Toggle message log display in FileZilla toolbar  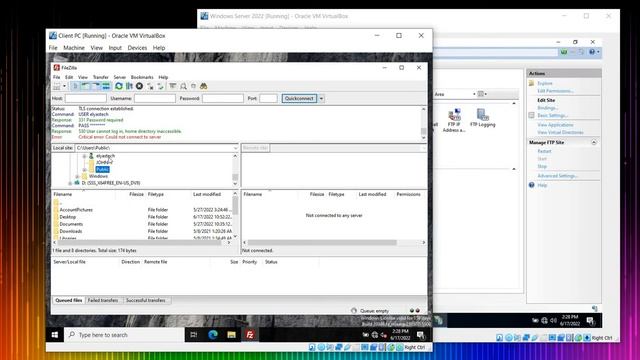76,86
